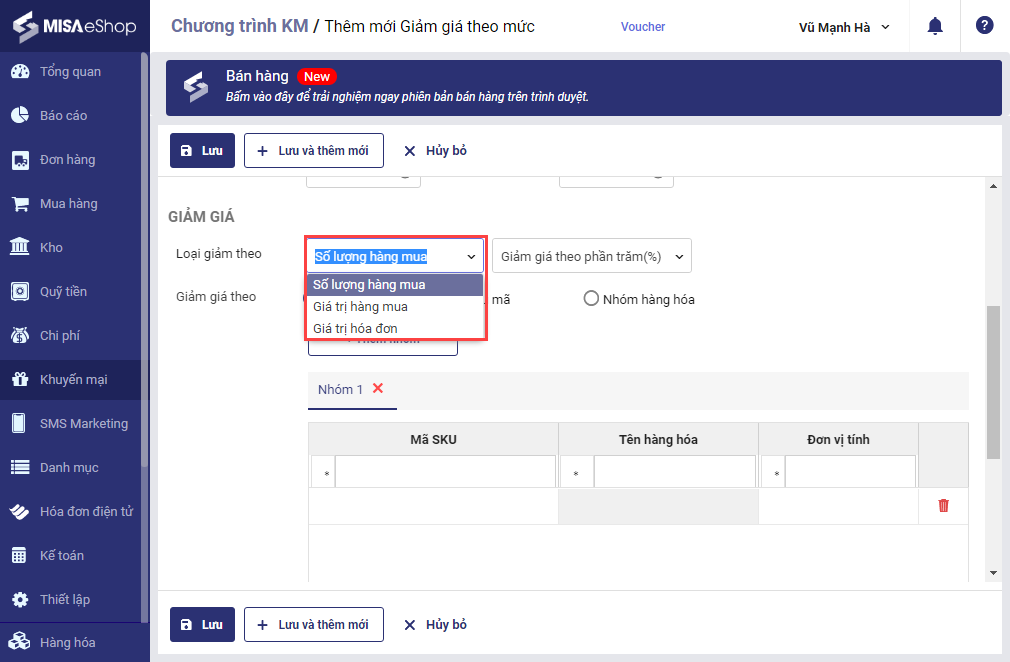The image size is (1010, 662).
Task: Go to Báo cáo reports section
Action: [63, 116]
